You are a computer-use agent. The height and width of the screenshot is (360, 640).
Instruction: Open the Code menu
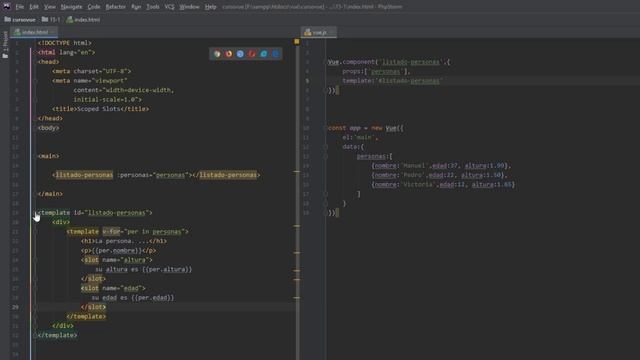point(94,7)
